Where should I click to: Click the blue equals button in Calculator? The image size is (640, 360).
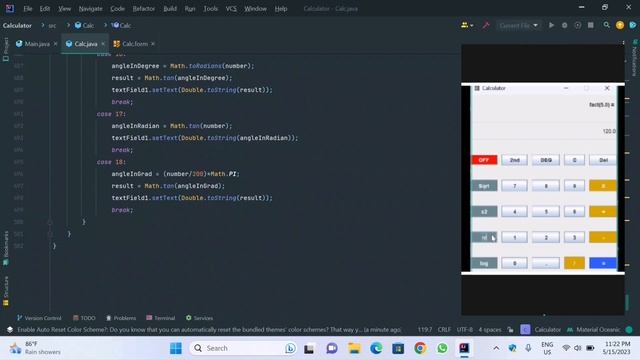(x=603, y=263)
